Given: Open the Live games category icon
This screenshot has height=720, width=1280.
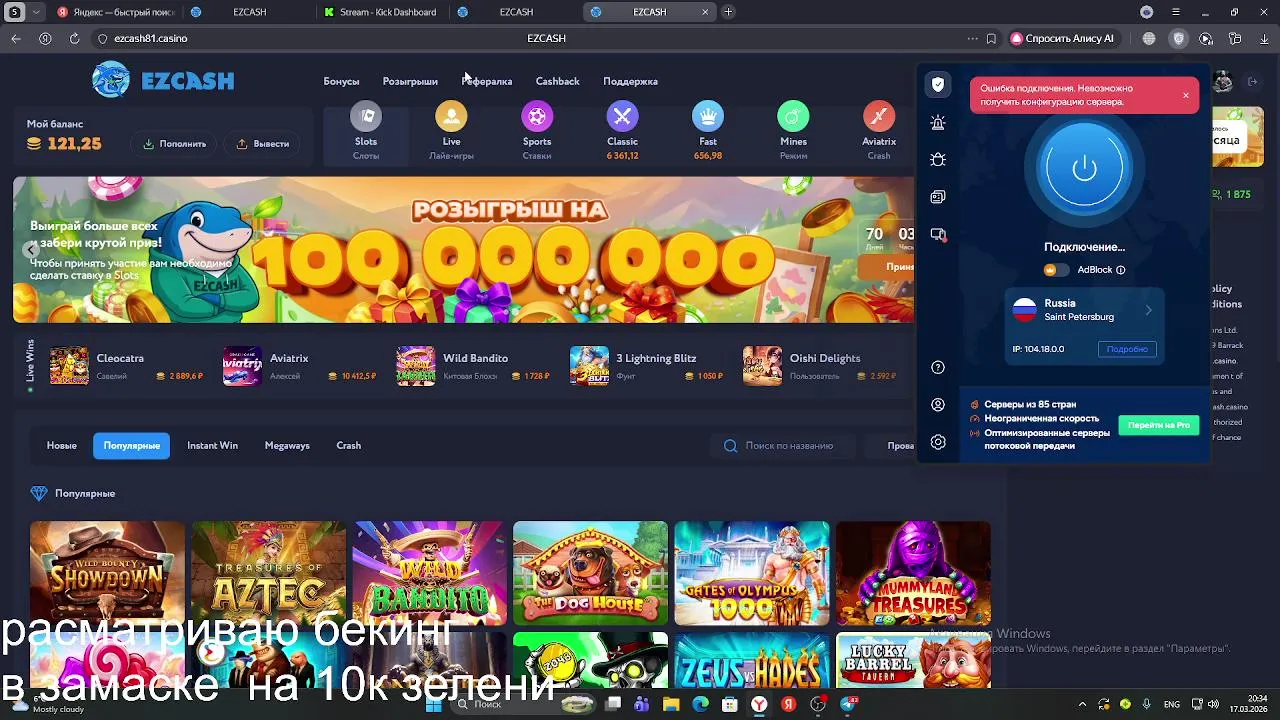Looking at the screenshot, I should click(451, 117).
